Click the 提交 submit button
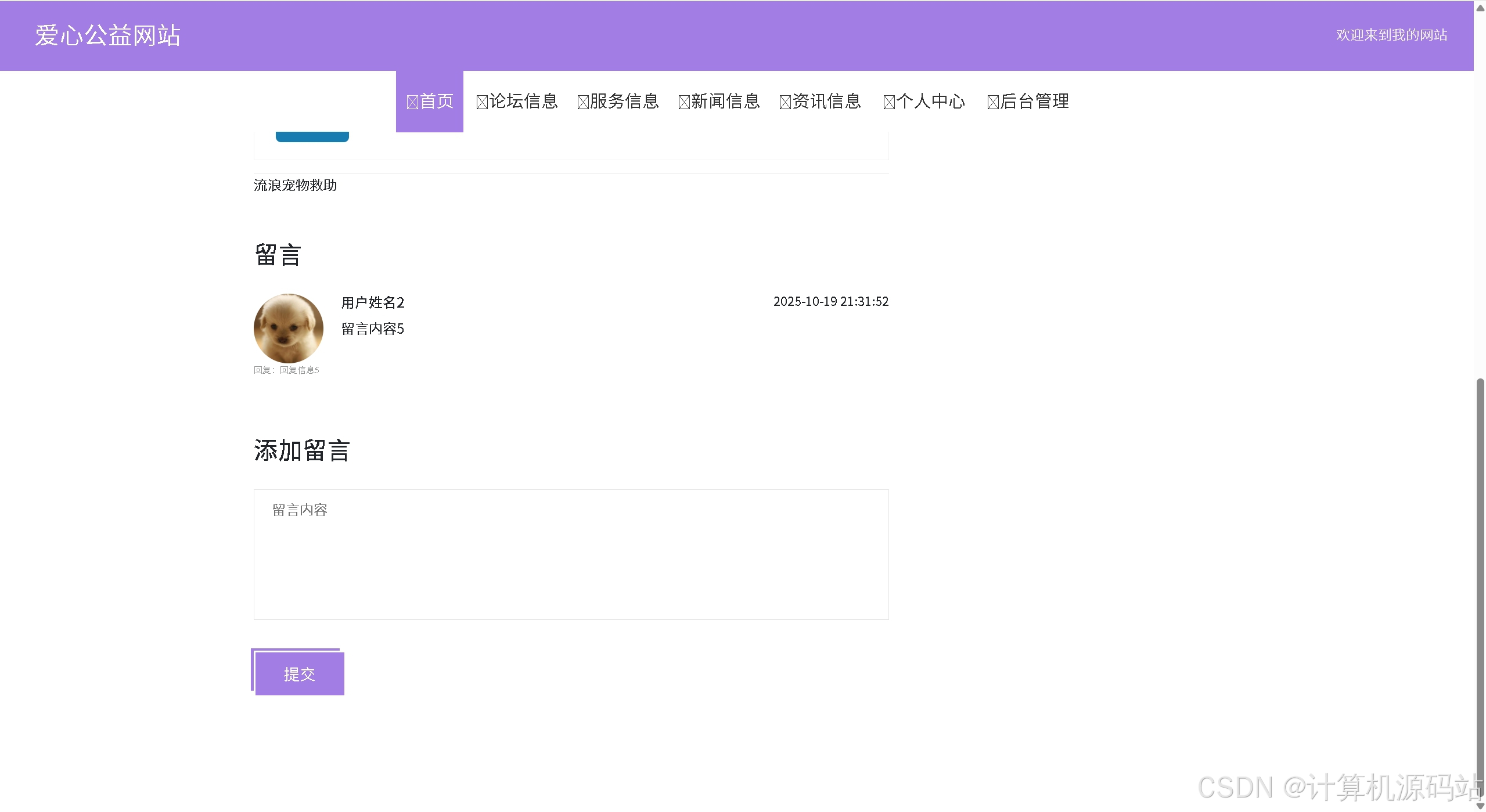 tap(299, 674)
